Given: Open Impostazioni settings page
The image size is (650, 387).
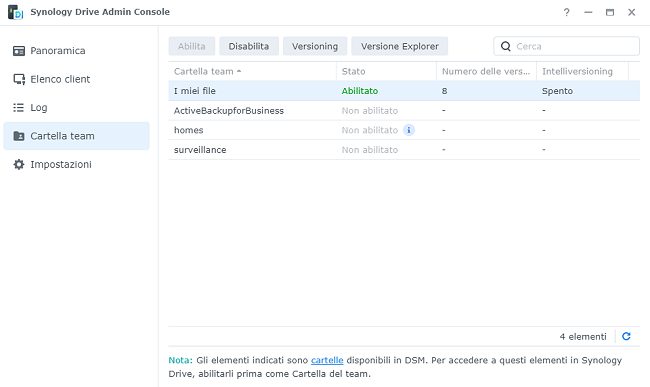Looking at the screenshot, I should (x=76, y=164).
